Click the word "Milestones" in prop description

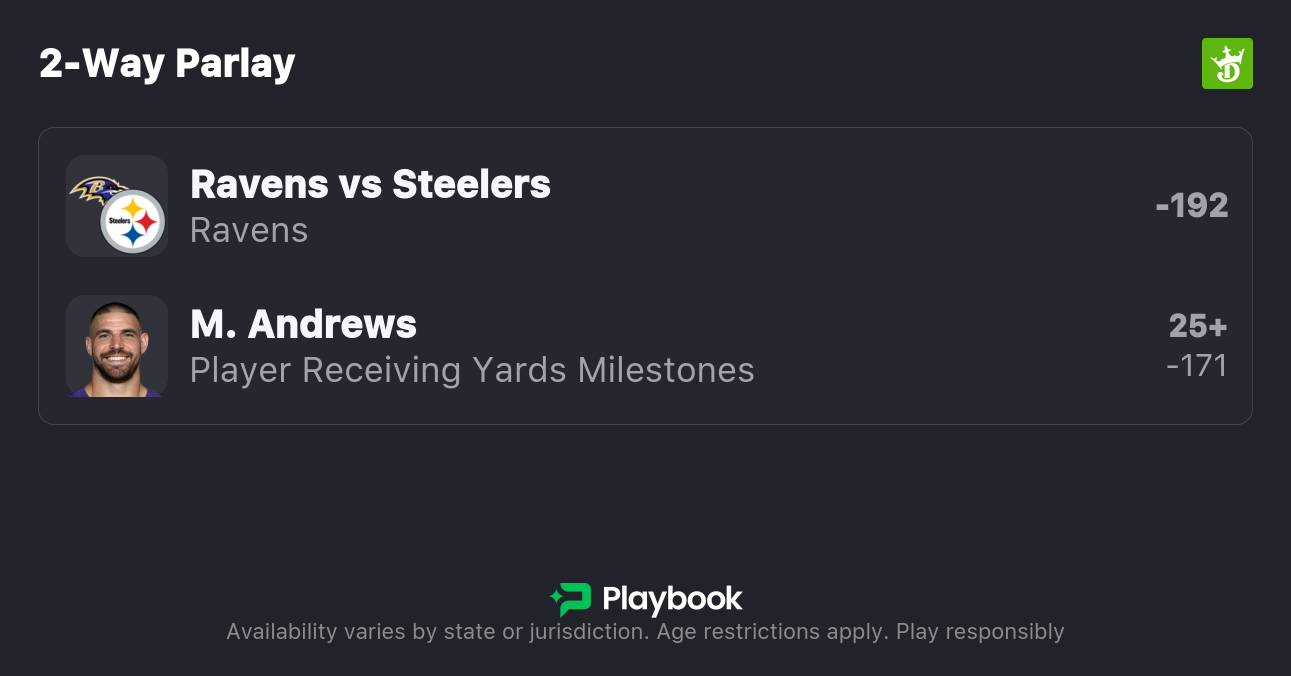click(x=666, y=370)
